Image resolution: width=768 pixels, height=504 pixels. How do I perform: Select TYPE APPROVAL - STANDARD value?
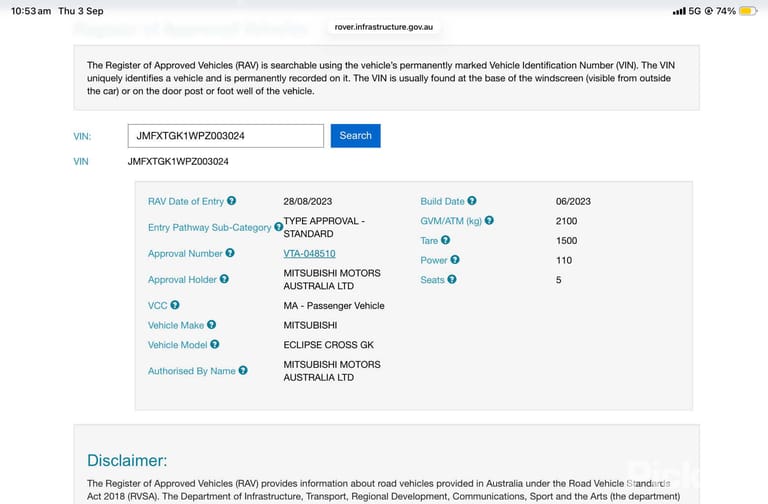coord(324,227)
